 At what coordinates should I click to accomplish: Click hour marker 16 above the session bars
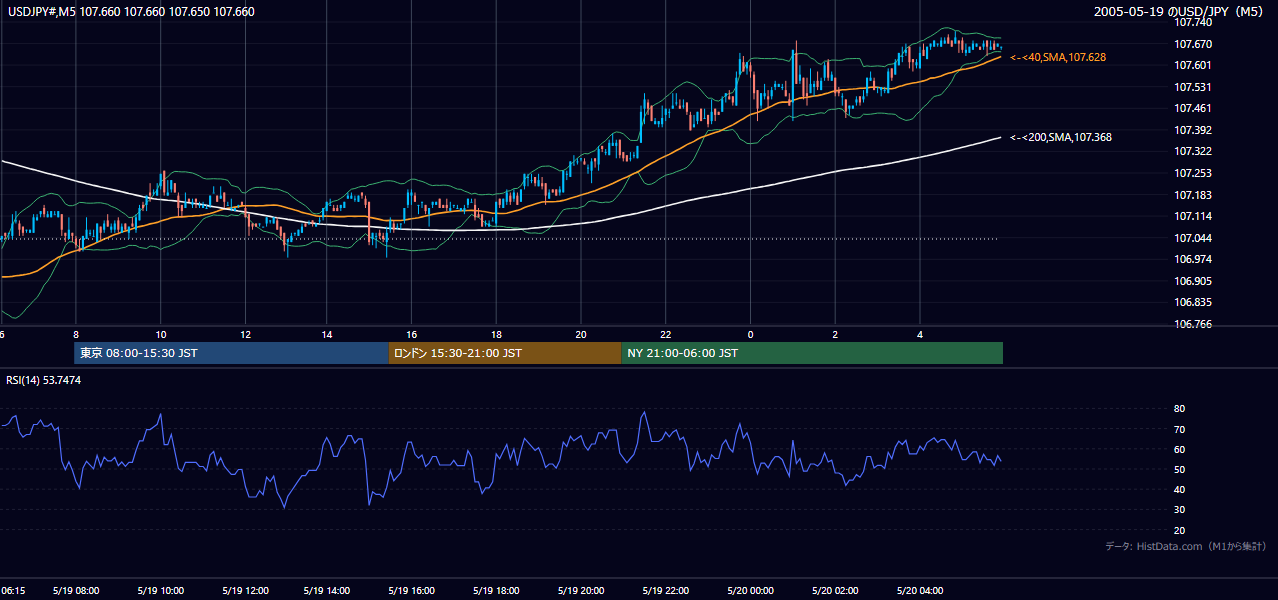[x=412, y=334]
